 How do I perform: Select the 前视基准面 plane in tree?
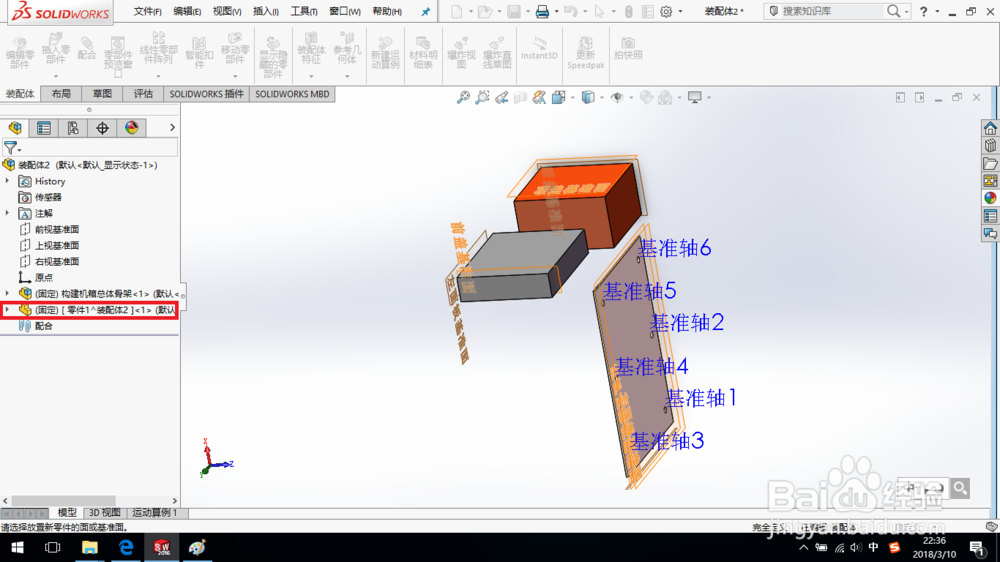click(56, 229)
